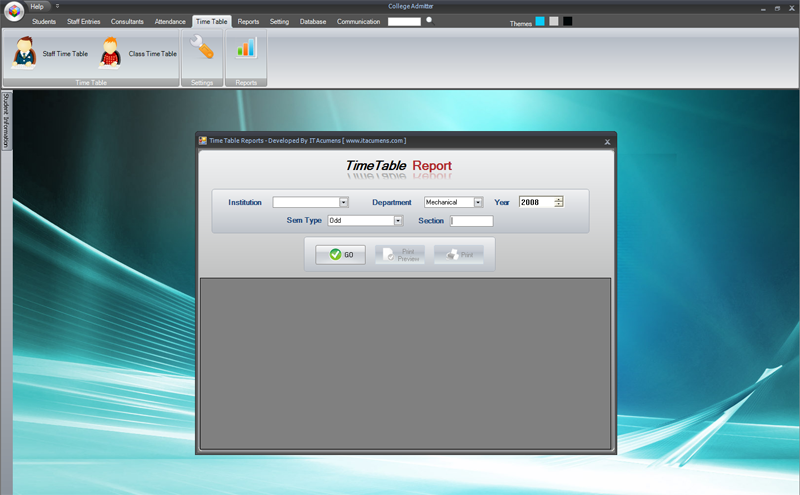Click the wrench Settings icon
The height and width of the screenshot is (495, 800).
(202, 47)
